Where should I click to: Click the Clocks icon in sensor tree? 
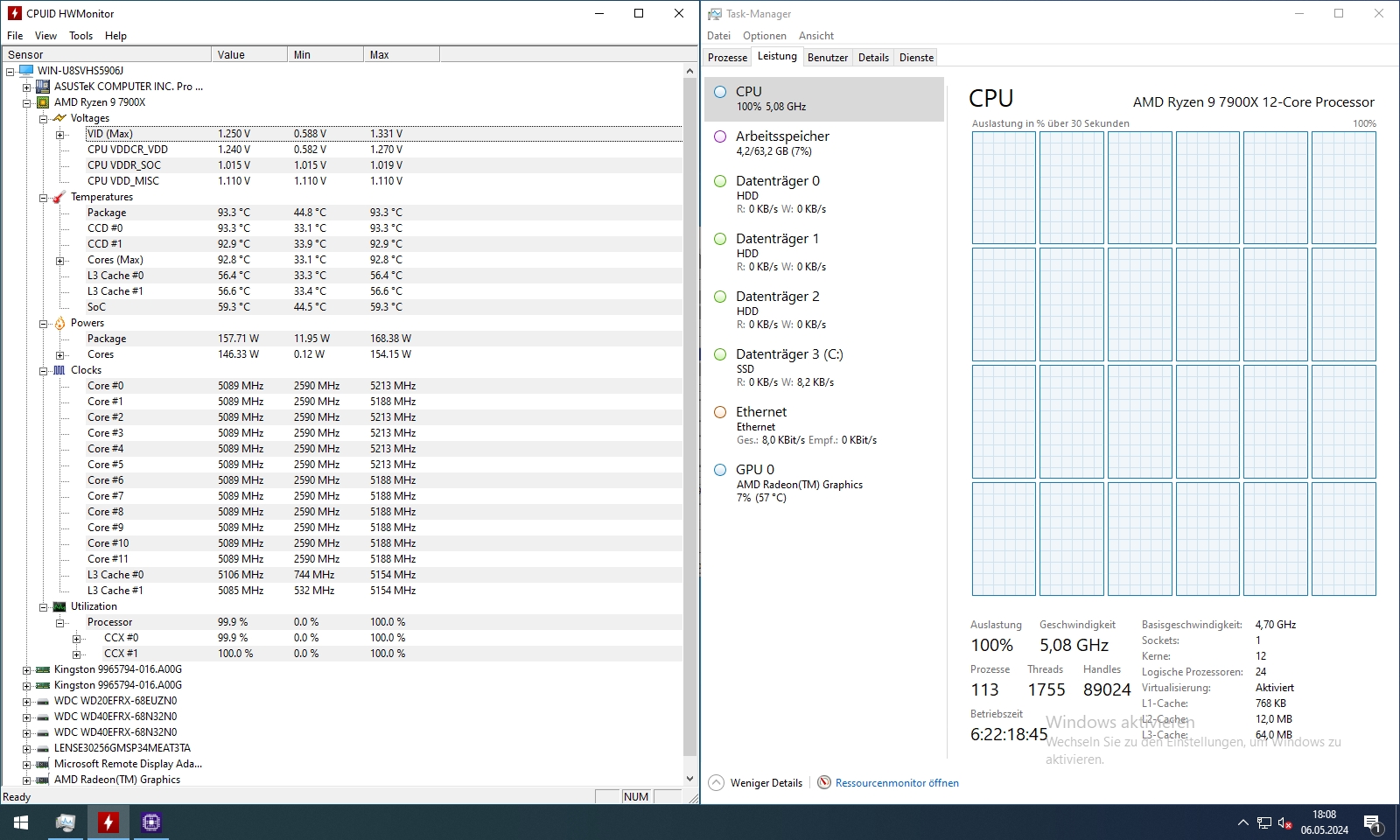click(x=59, y=370)
